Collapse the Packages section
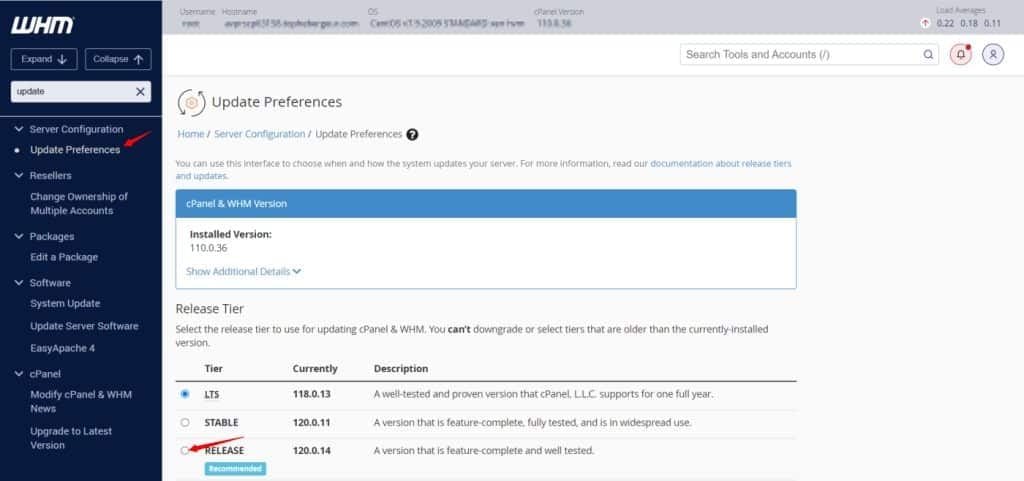Screen dimensions: 1024x481 click(19, 236)
